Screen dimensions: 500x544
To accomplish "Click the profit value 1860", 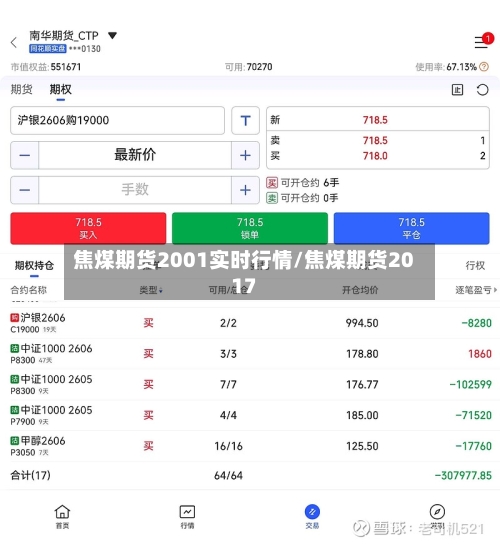I will click(480, 354).
